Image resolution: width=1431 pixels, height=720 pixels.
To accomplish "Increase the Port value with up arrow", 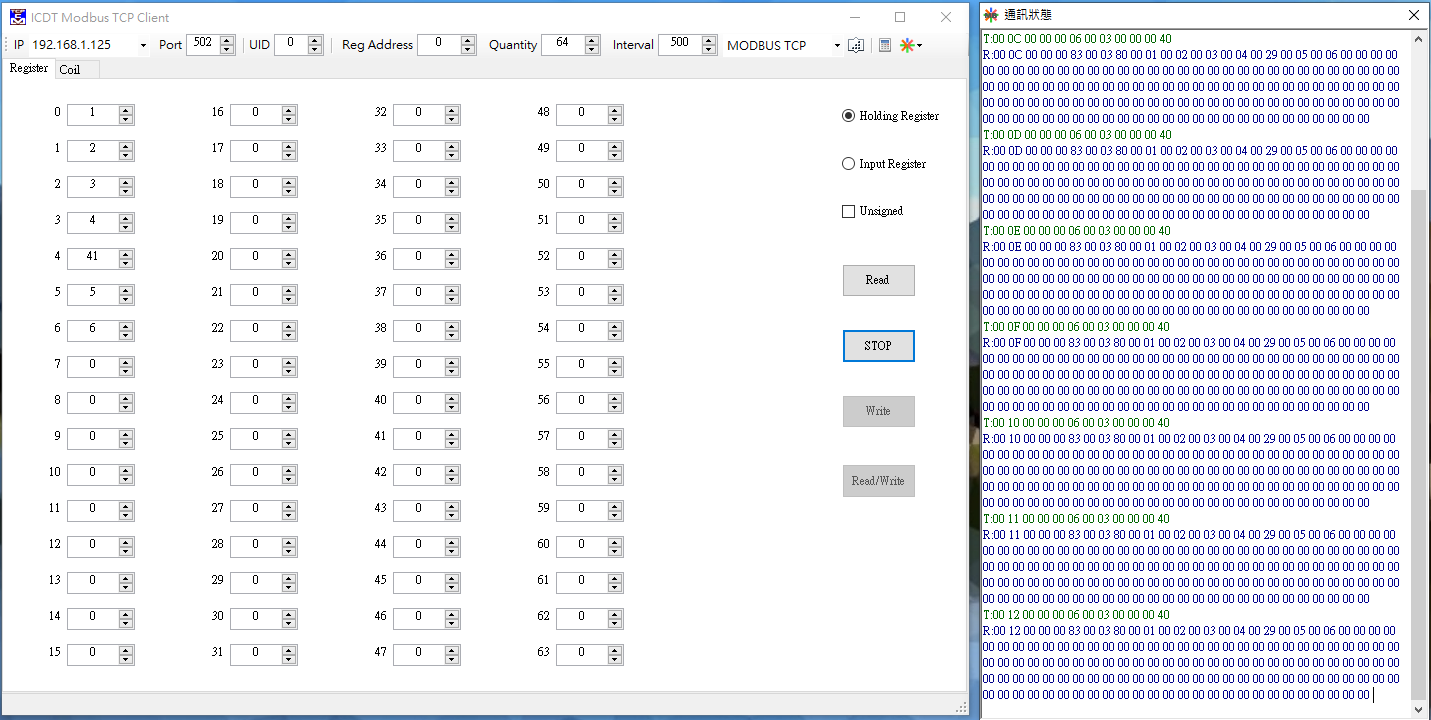I will [227, 41].
